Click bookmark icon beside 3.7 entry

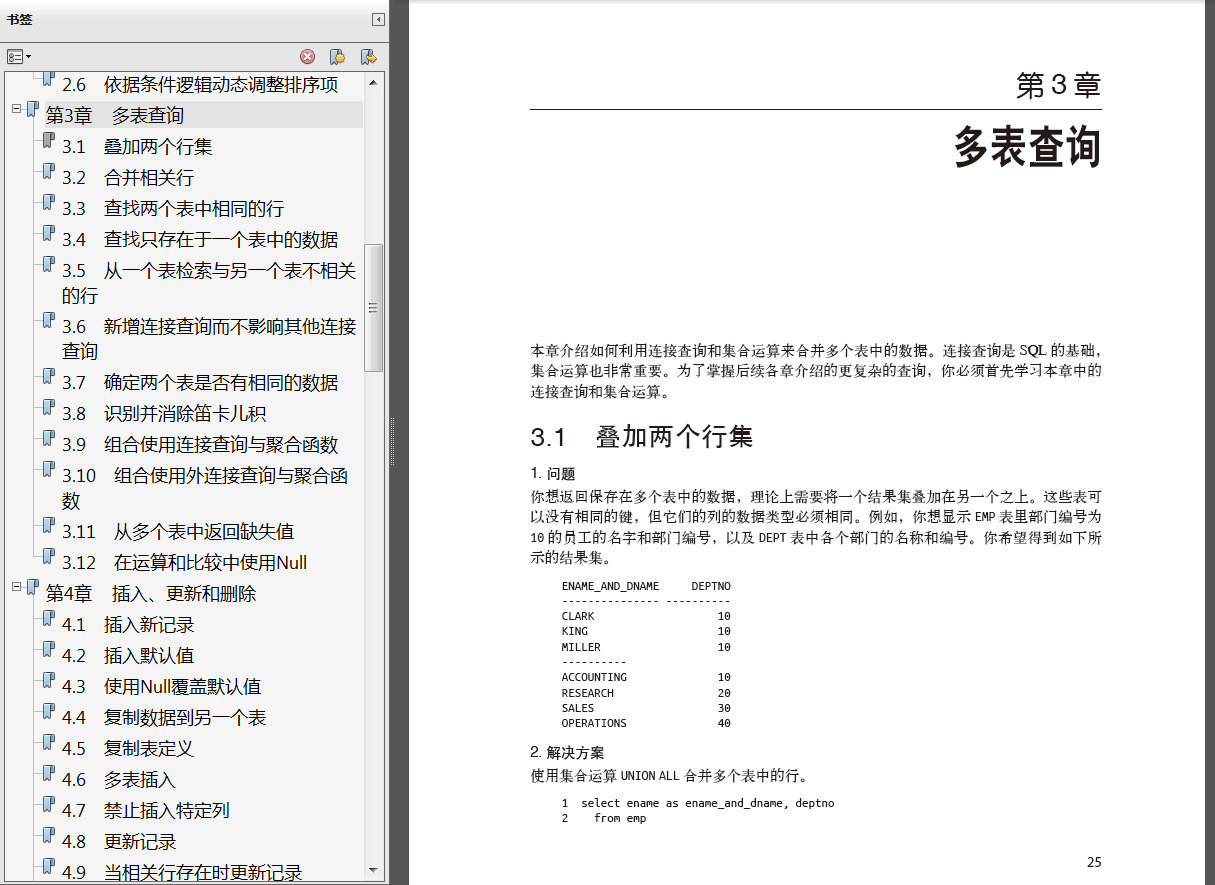coord(48,377)
